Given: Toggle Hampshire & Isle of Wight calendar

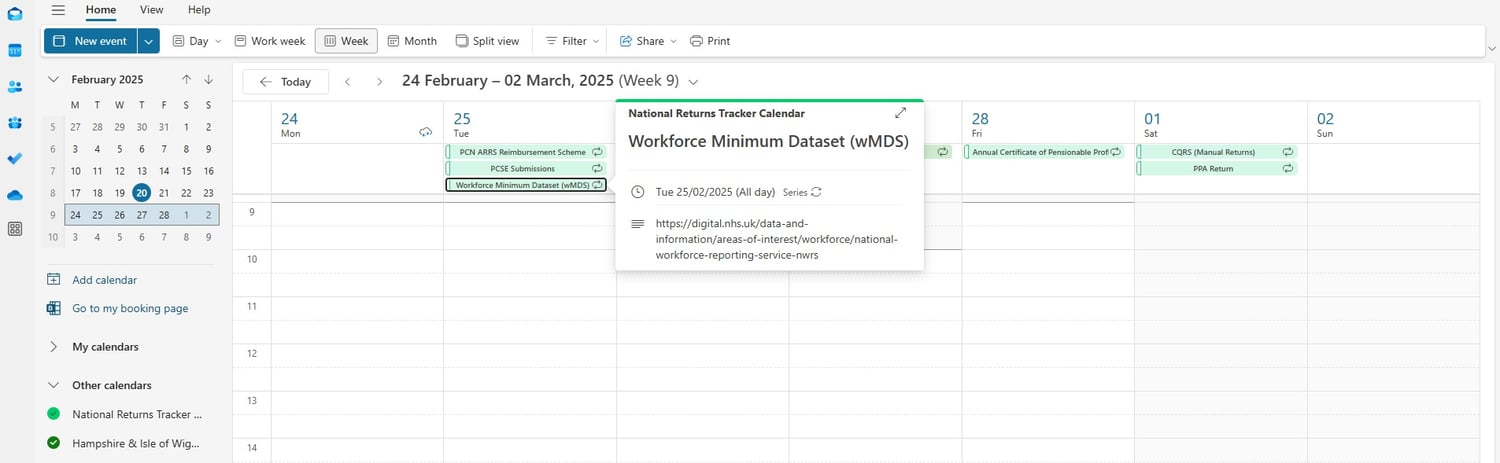Looking at the screenshot, I should tap(54, 443).
